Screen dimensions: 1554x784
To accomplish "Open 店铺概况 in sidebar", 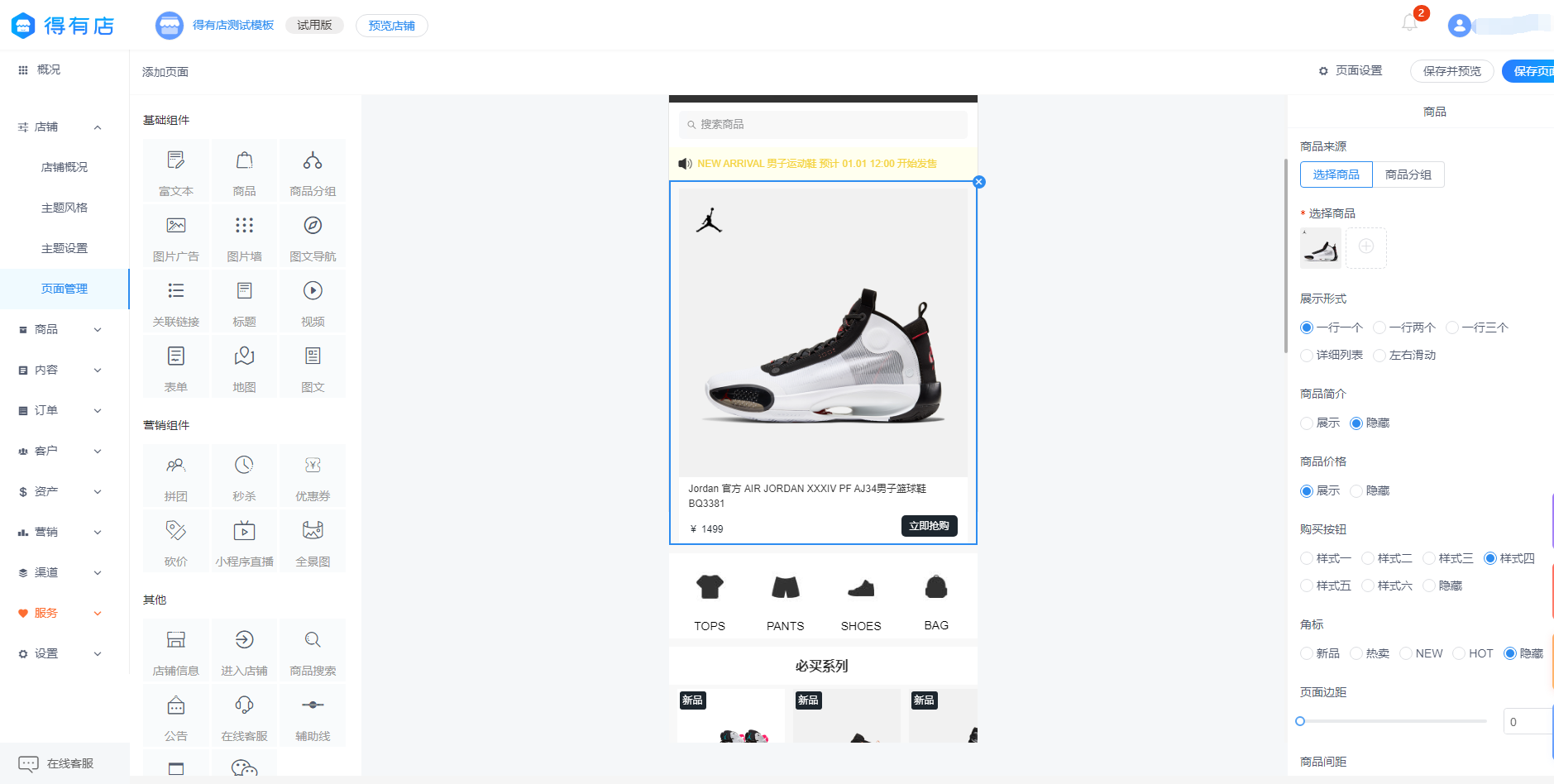I will 65,167.
